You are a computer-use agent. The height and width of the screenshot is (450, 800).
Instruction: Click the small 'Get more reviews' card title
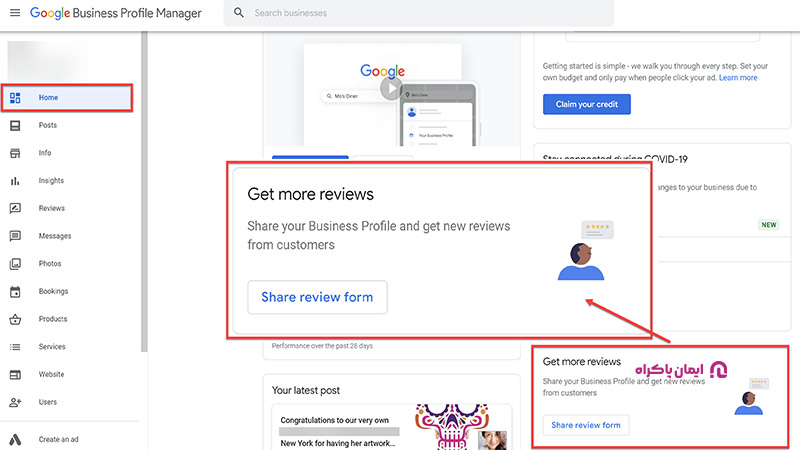tap(582, 361)
